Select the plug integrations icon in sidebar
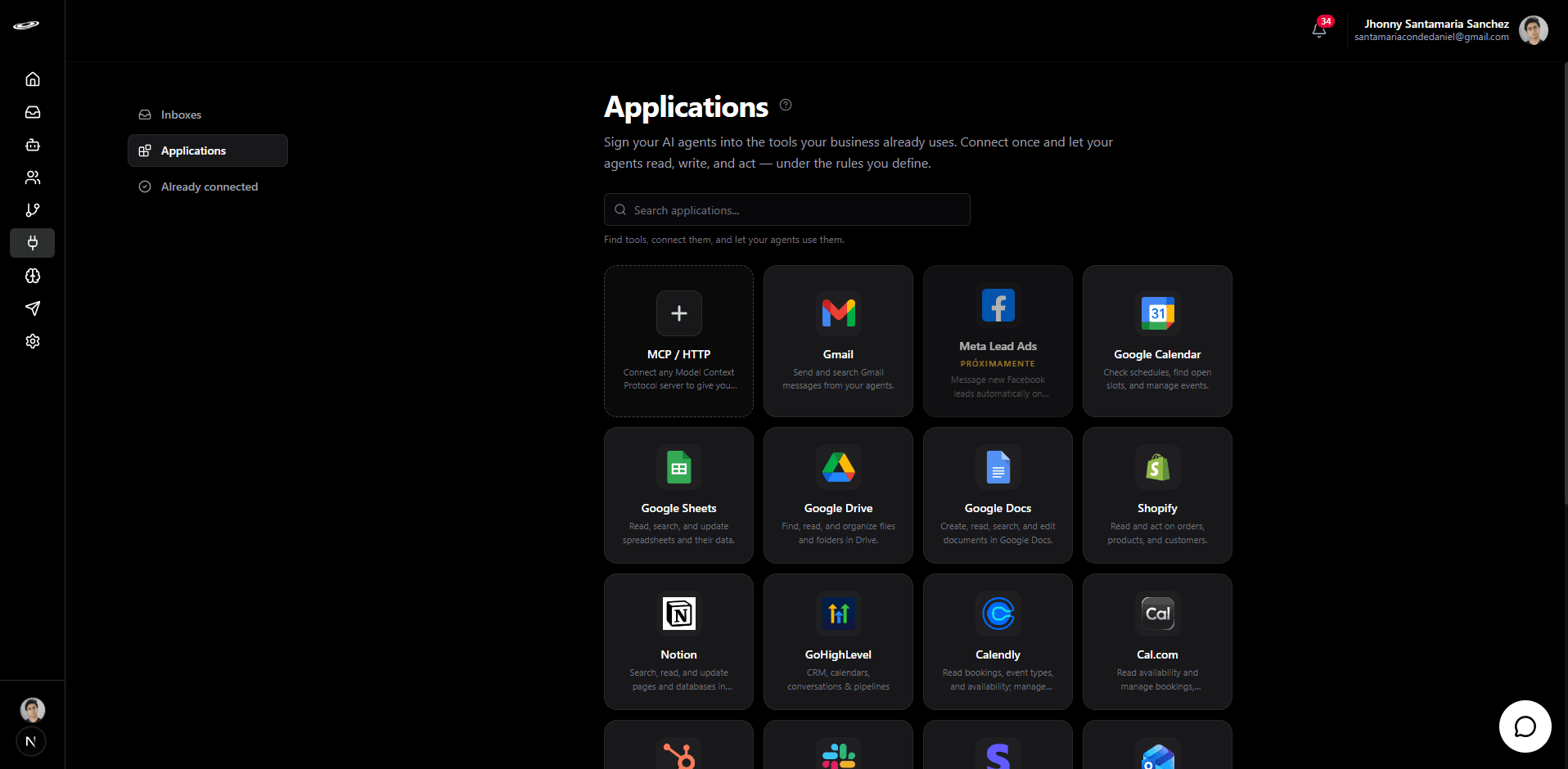1568x769 pixels. point(33,243)
